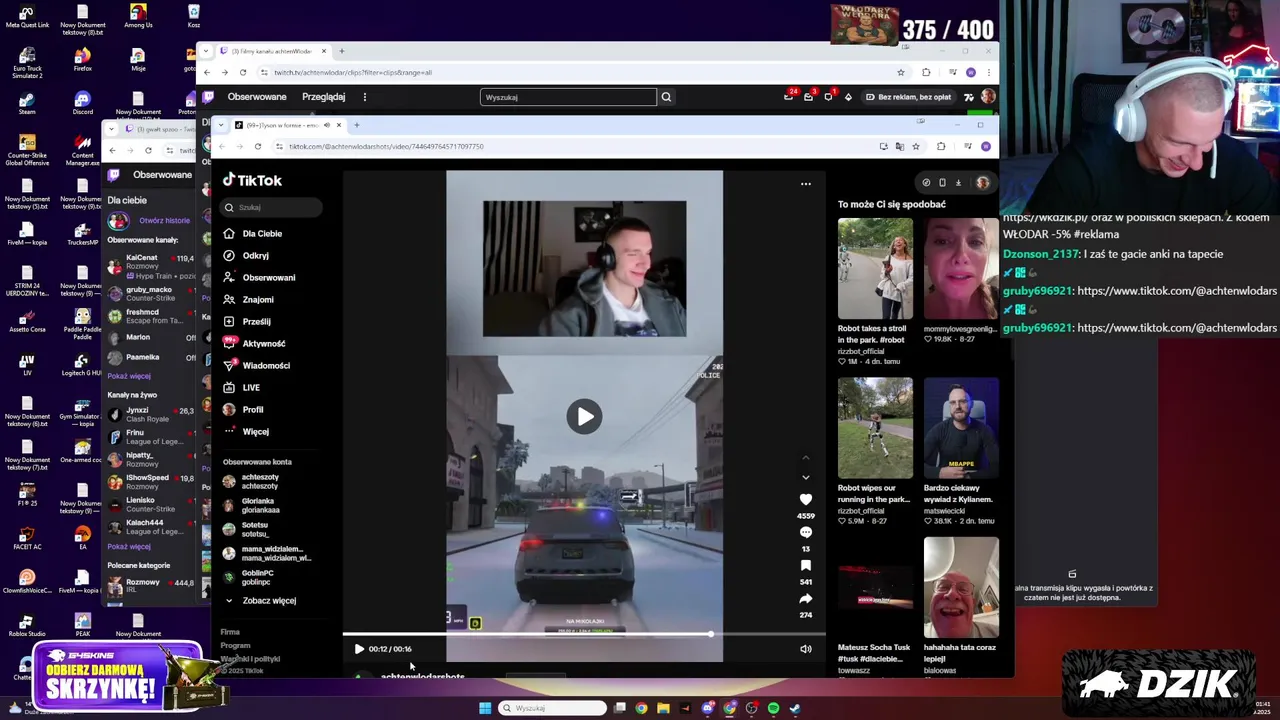Bookmark TikTok page with address bar star
Screen dimensions: 1280x720
click(916, 146)
